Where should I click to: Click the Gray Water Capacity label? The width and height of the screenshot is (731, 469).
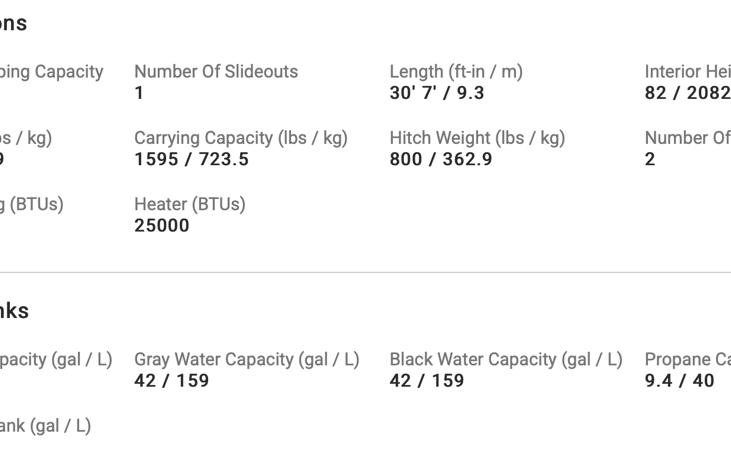[246, 359]
